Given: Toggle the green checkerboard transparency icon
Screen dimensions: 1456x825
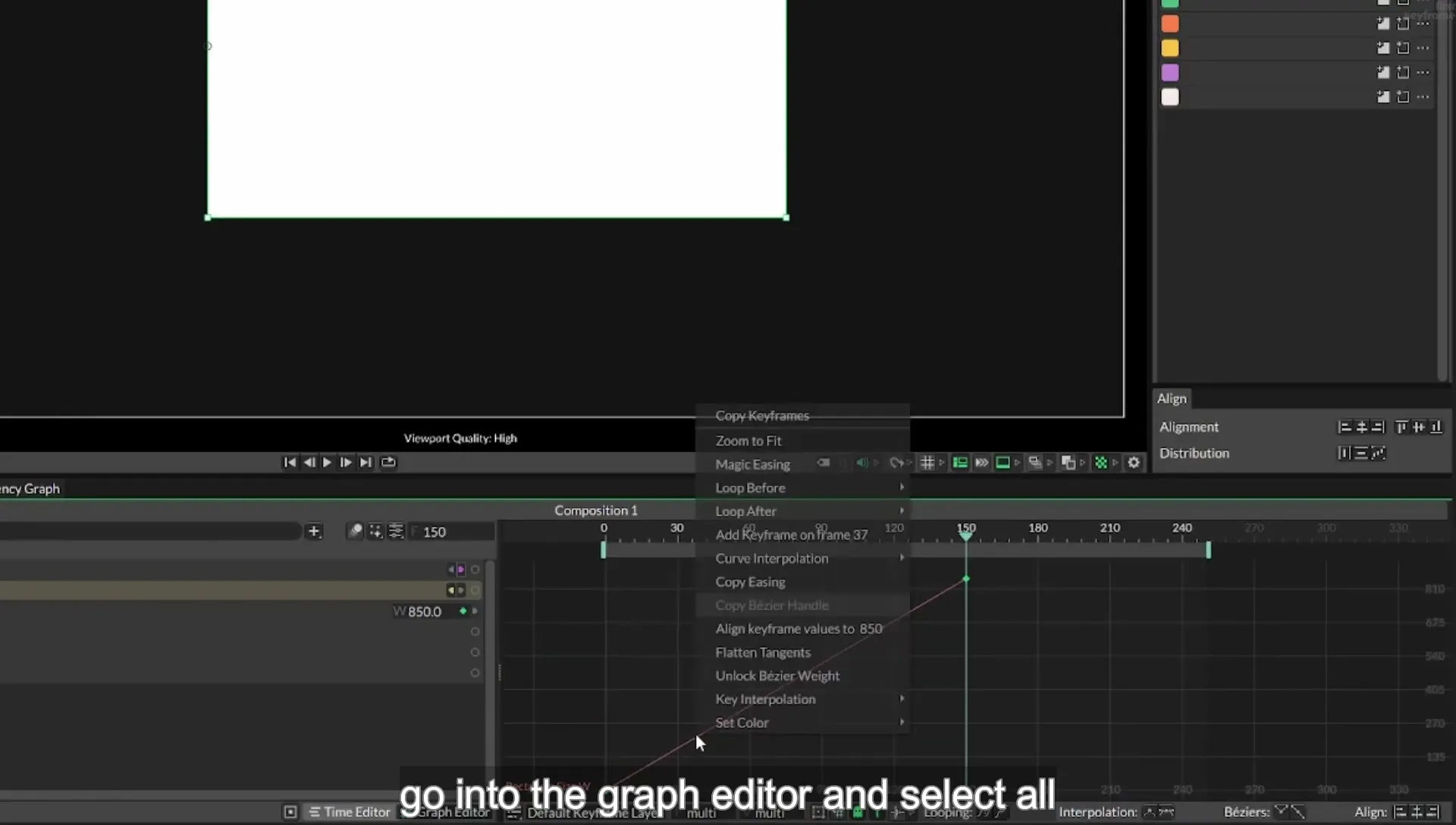Looking at the screenshot, I should 1101,463.
